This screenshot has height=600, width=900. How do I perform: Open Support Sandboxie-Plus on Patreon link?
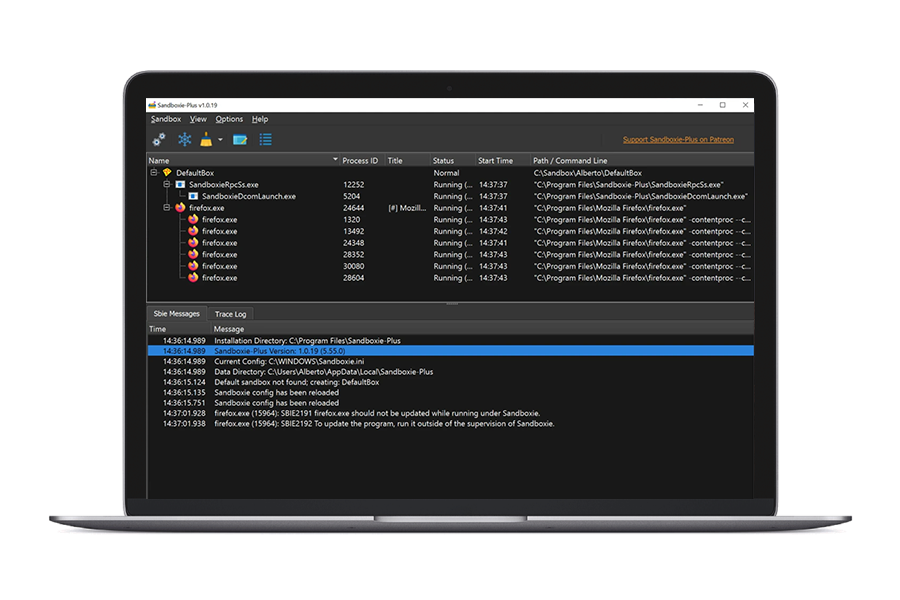(678, 140)
